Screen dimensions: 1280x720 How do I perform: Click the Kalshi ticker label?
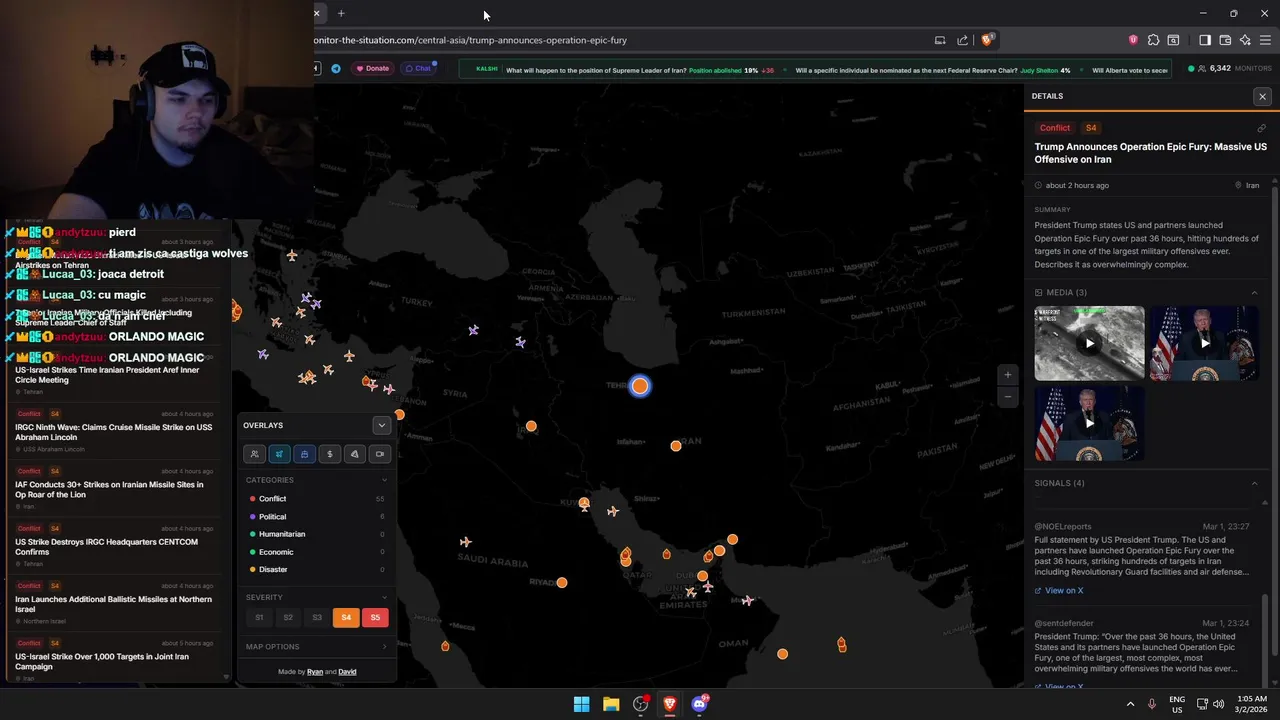[x=487, y=69]
